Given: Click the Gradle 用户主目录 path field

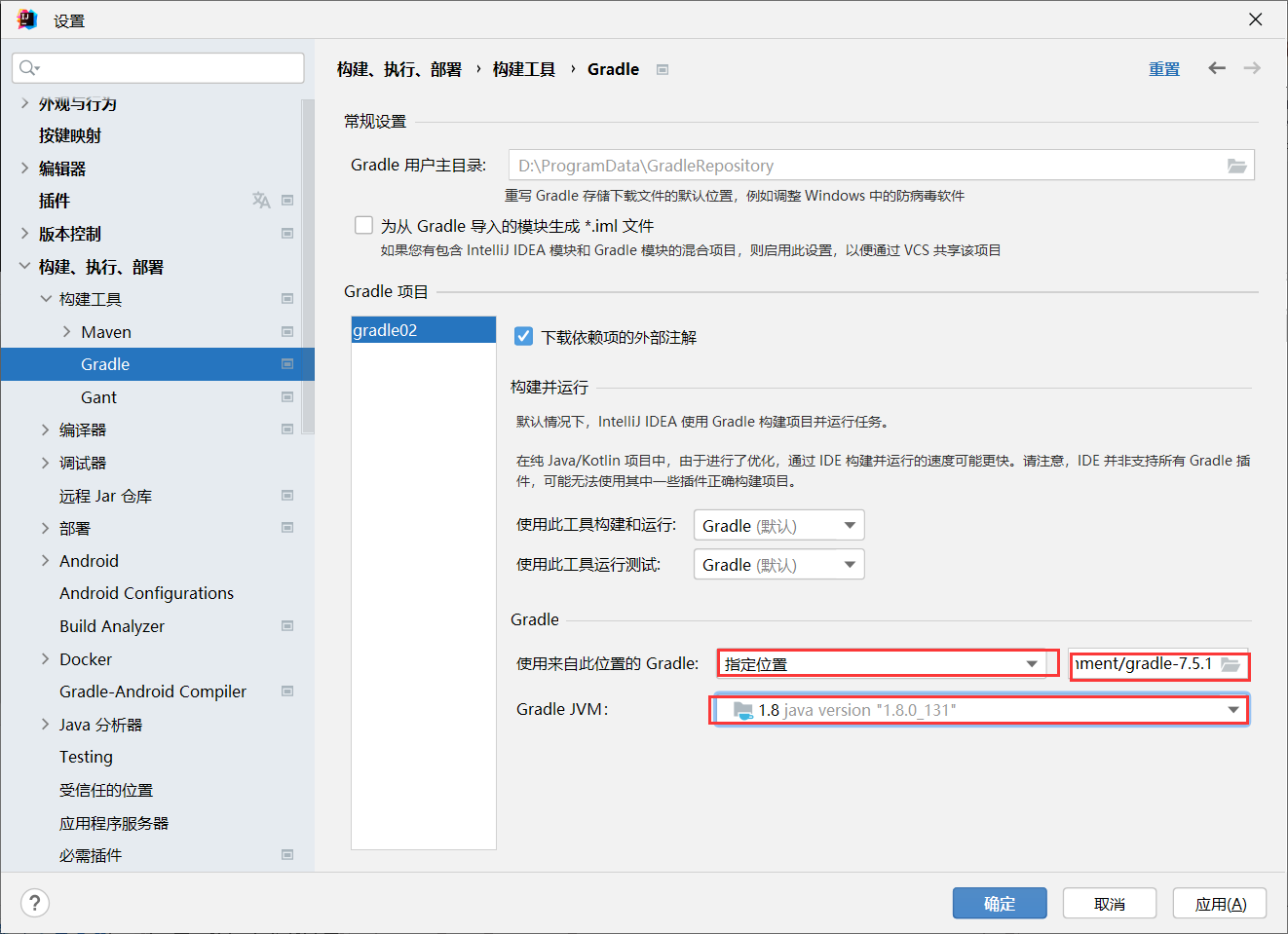Looking at the screenshot, I should click(x=882, y=165).
